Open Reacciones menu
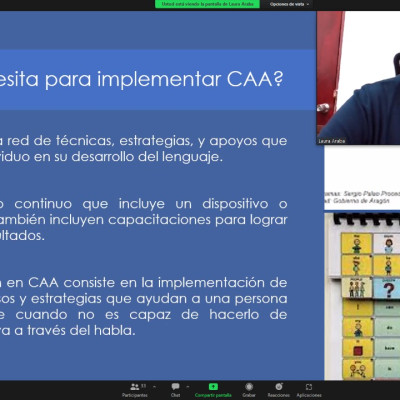400x400 pixels. [279, 390]
